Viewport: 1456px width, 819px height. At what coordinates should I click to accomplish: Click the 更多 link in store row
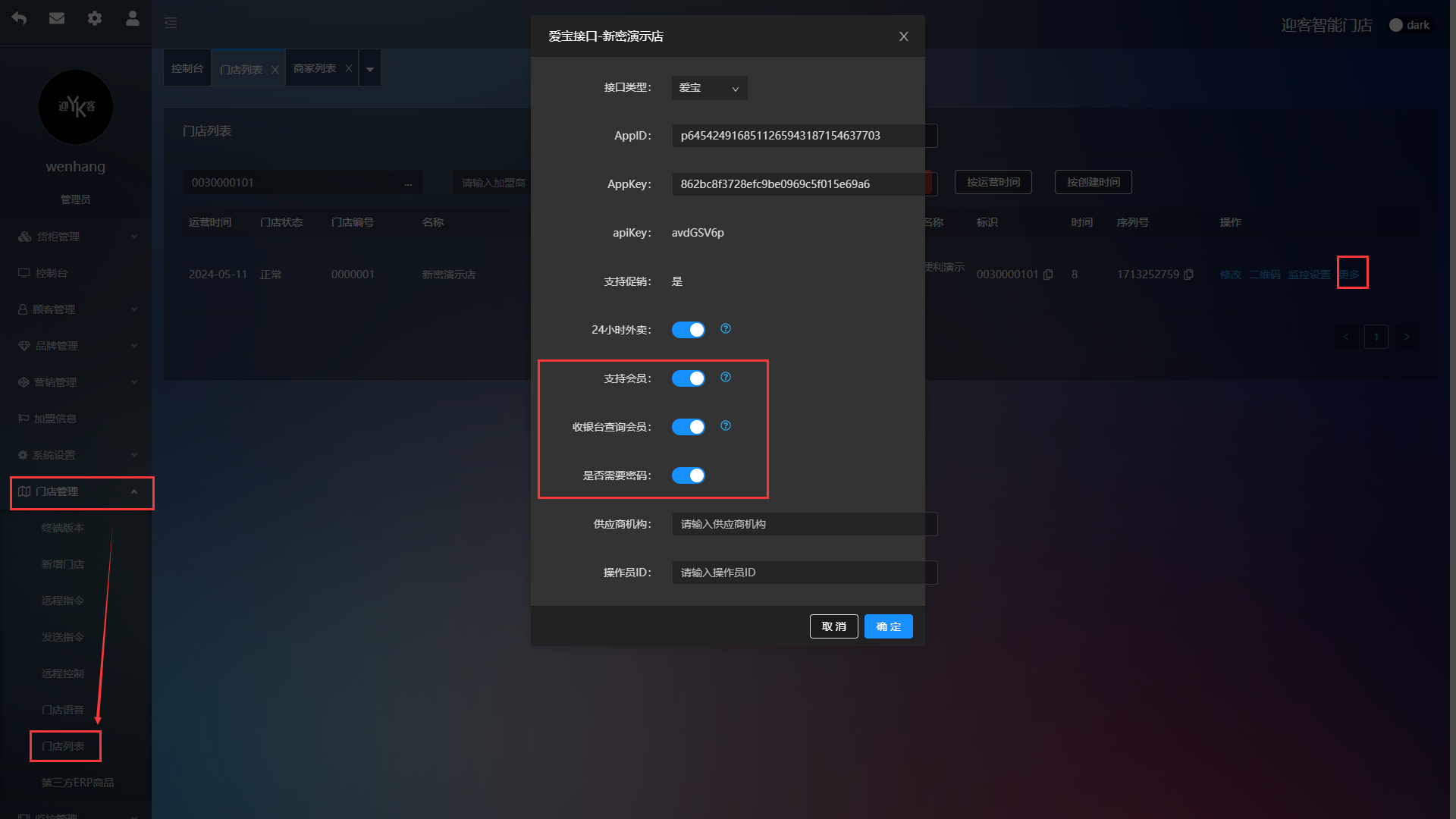(1349, 275)
